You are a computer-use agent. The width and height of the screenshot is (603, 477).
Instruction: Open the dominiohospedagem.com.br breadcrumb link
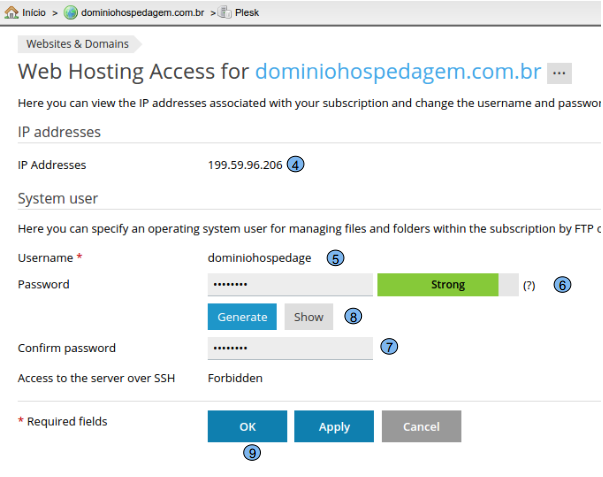[143, 13]
